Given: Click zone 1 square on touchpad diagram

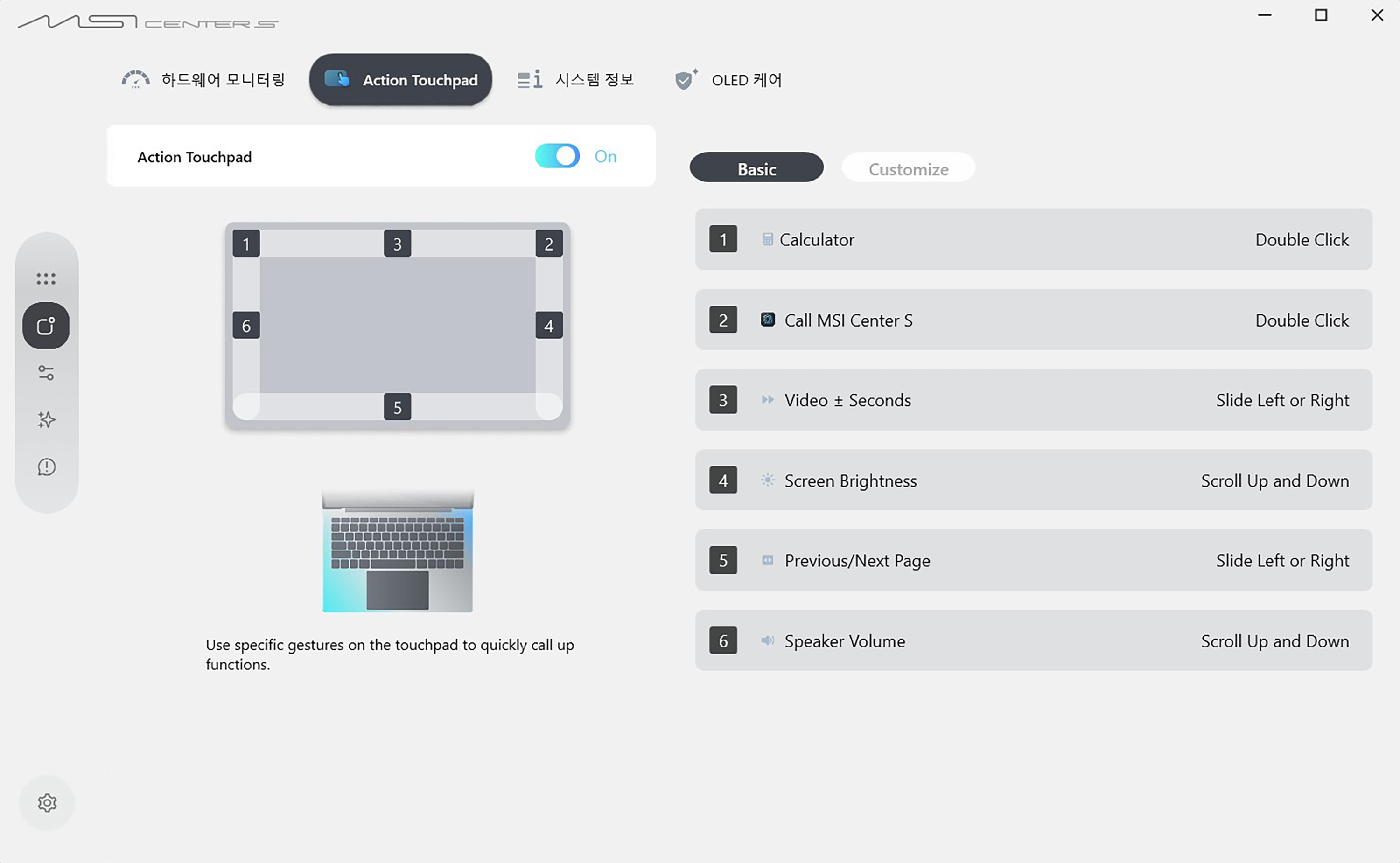Looking at the screenshot, I should 246,244.
